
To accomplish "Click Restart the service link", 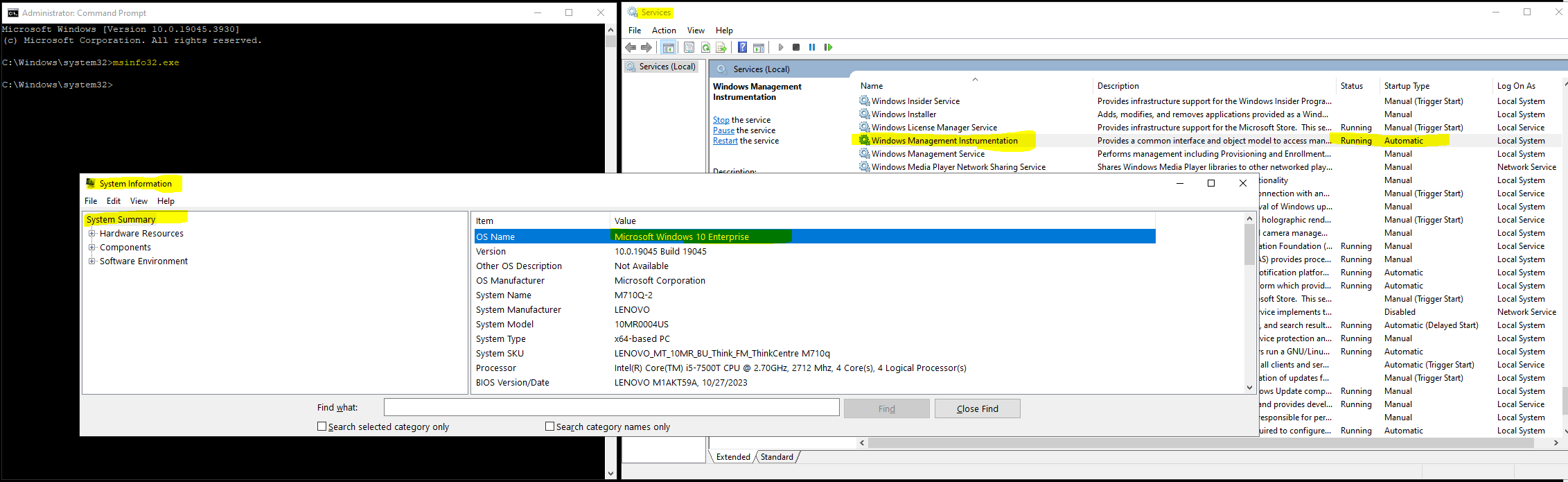I will pyautogui.click(x=725, y=141).
